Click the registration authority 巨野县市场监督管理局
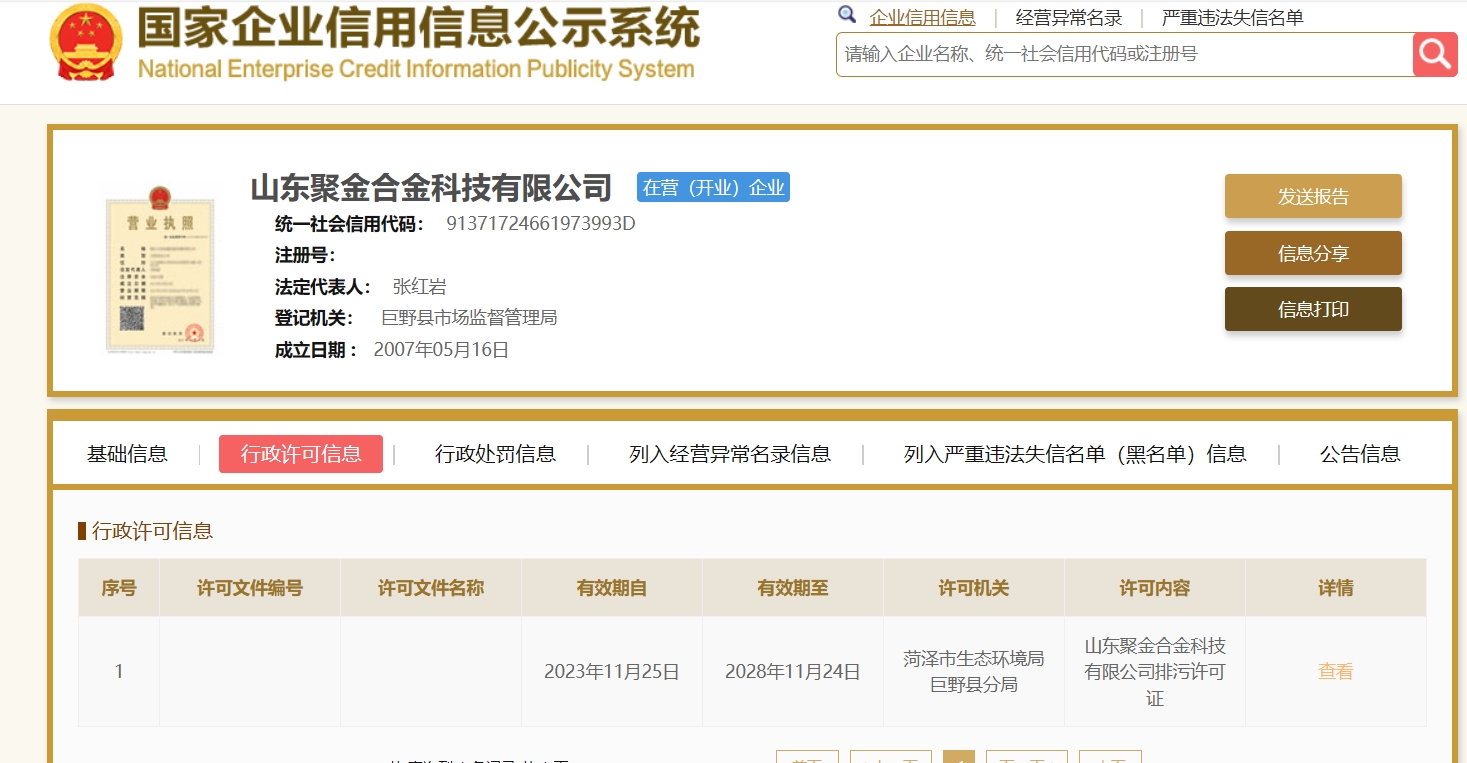 [x=470, y=318]
